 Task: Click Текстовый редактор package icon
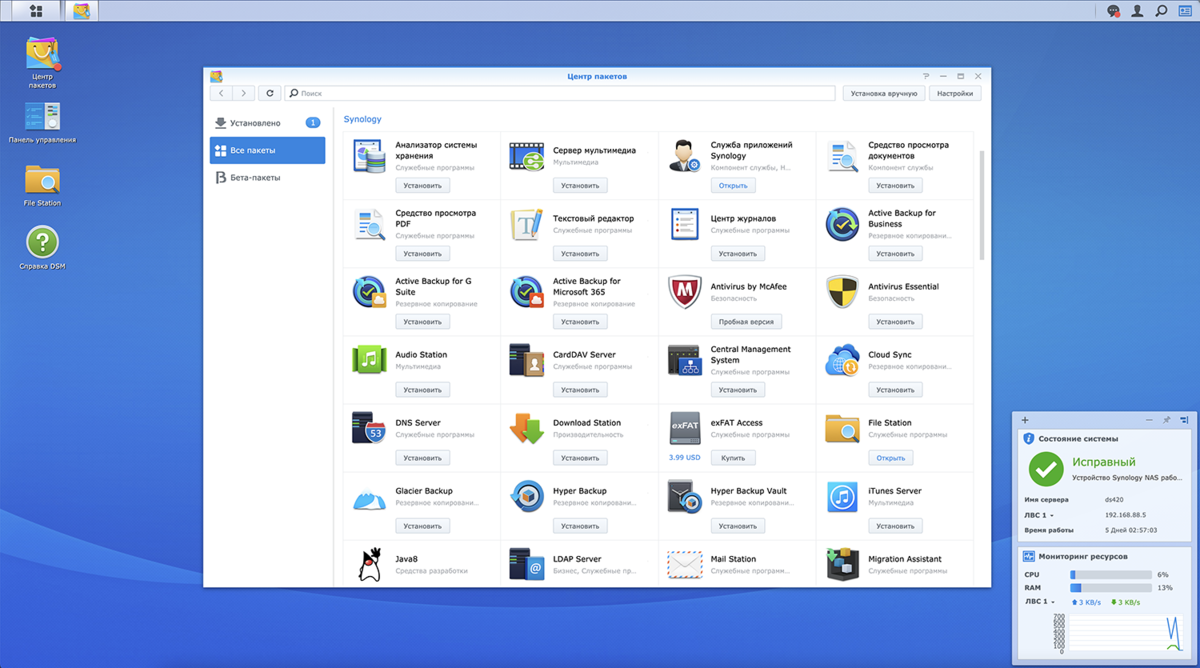527,225
